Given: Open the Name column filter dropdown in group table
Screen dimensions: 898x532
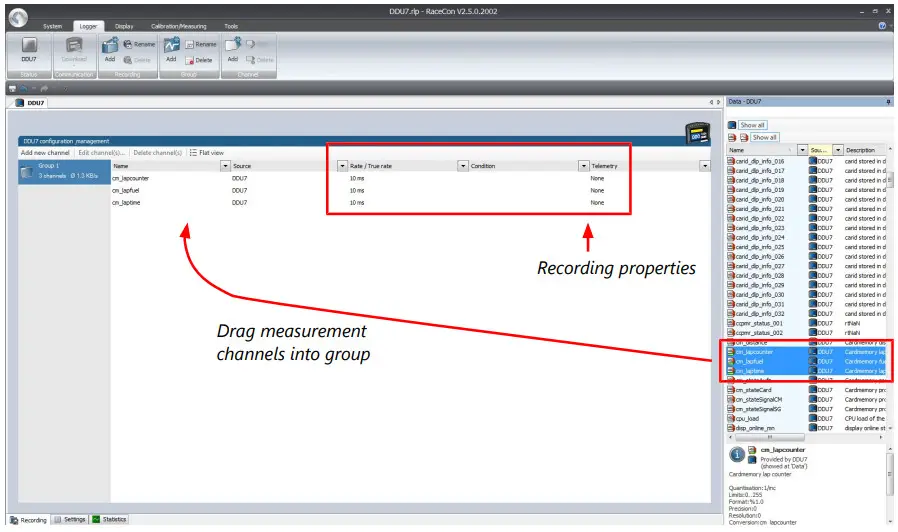Looking at the screenshot, I should pos(225,166).
